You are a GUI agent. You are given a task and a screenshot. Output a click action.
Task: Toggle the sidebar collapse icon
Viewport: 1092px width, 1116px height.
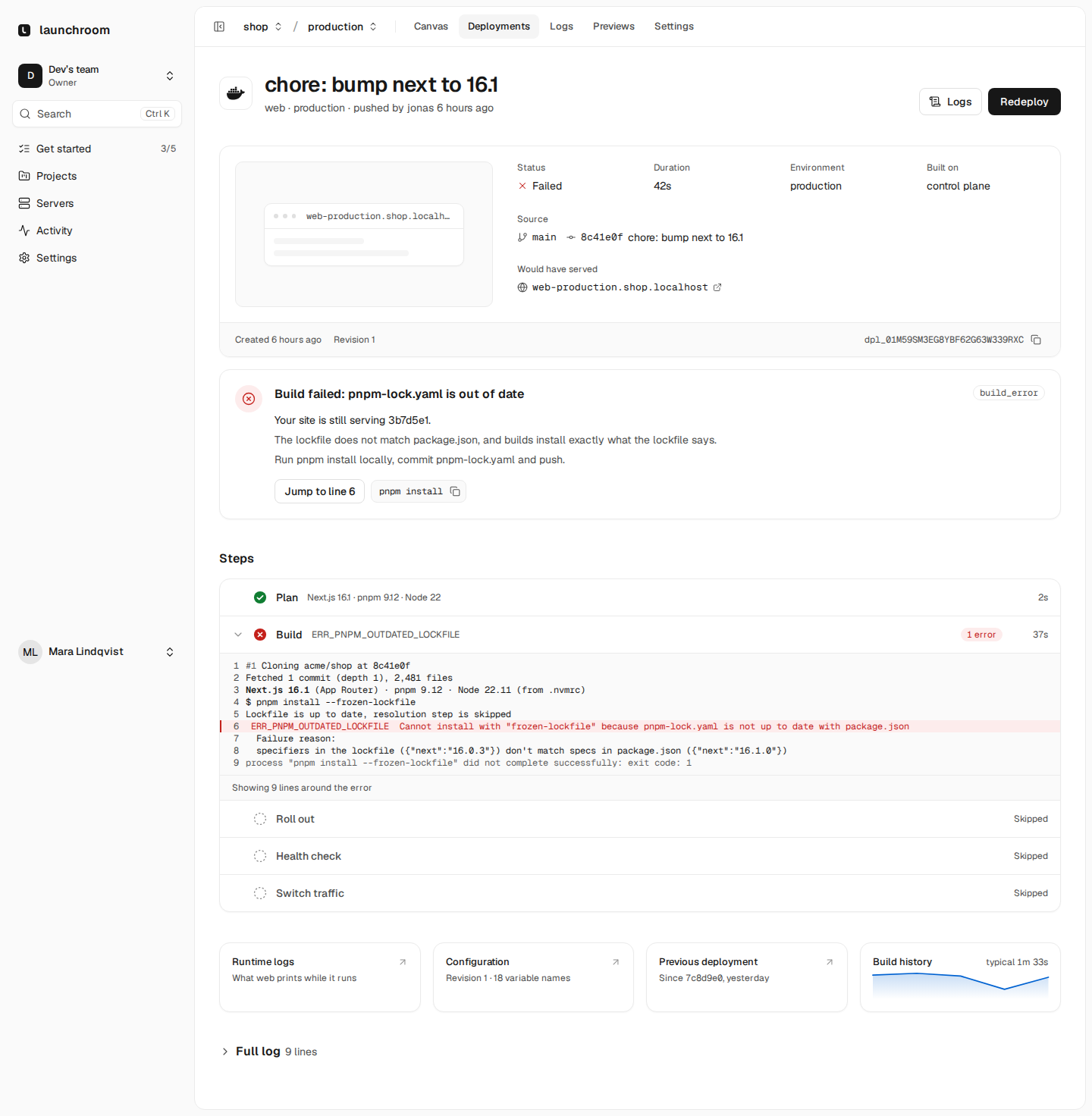pyautogui.click(x=219, y=27)
